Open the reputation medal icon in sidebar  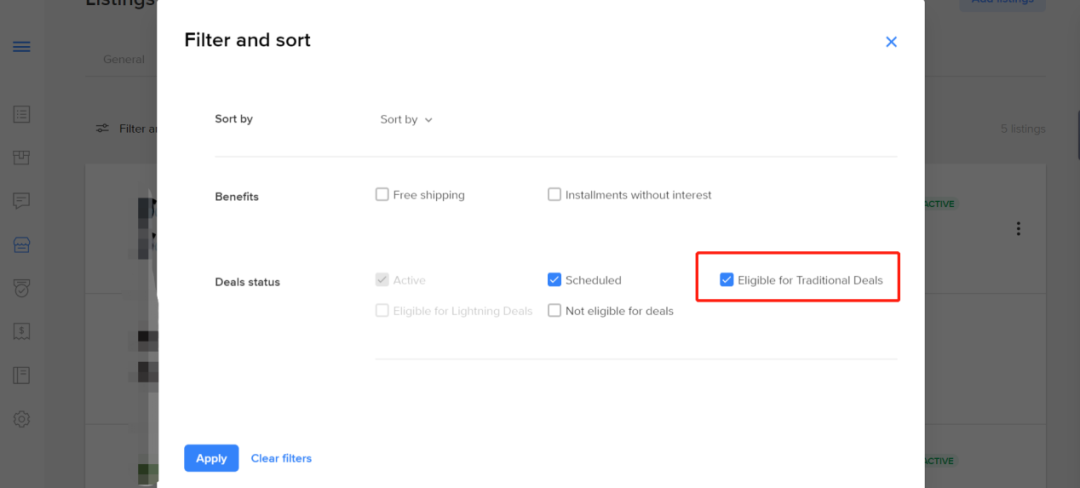(21, 288)
